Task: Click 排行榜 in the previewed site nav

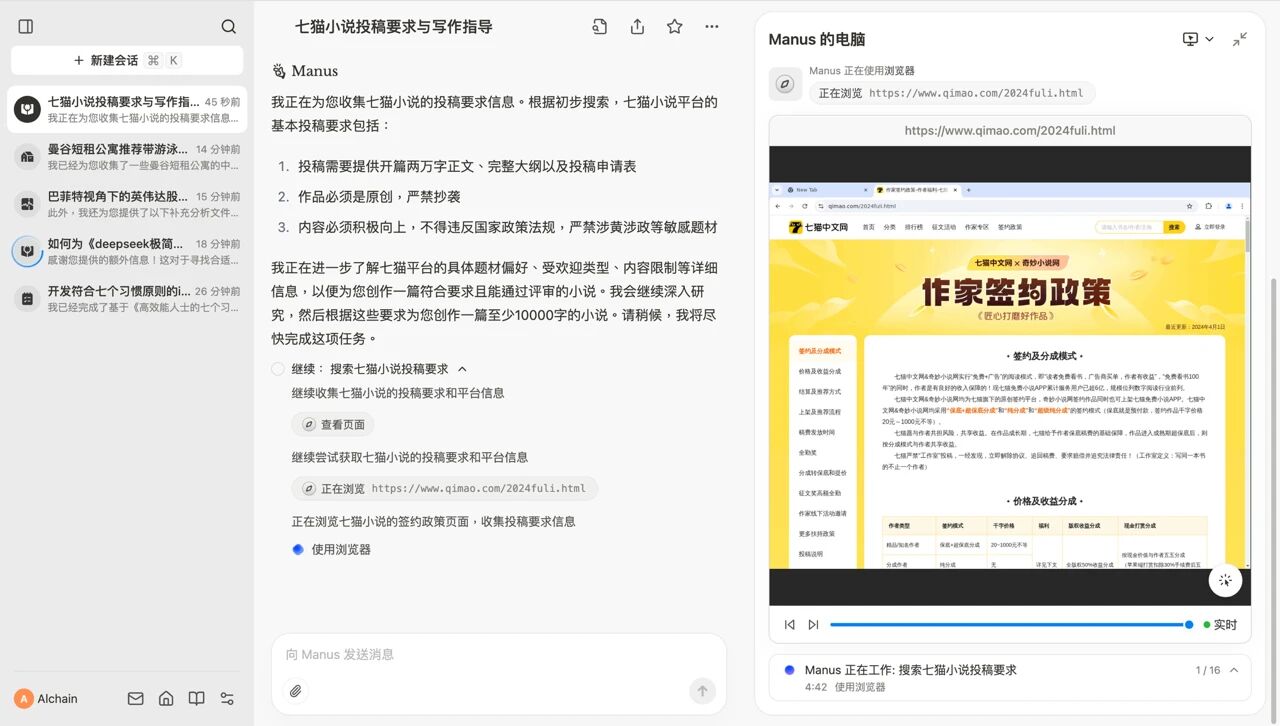Action: (x=914, y=228)
